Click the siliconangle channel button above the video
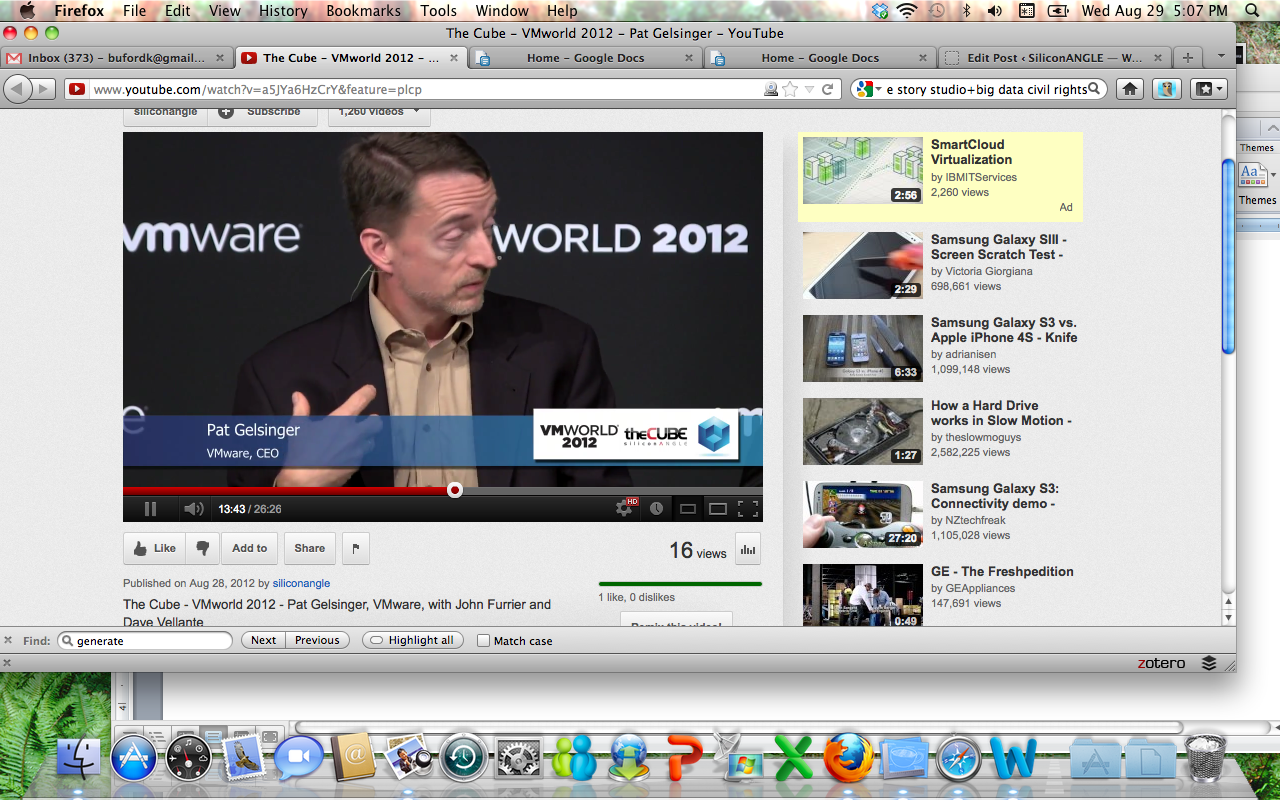1280x800 pixels. pyautogui.click(x=165, y=111)
